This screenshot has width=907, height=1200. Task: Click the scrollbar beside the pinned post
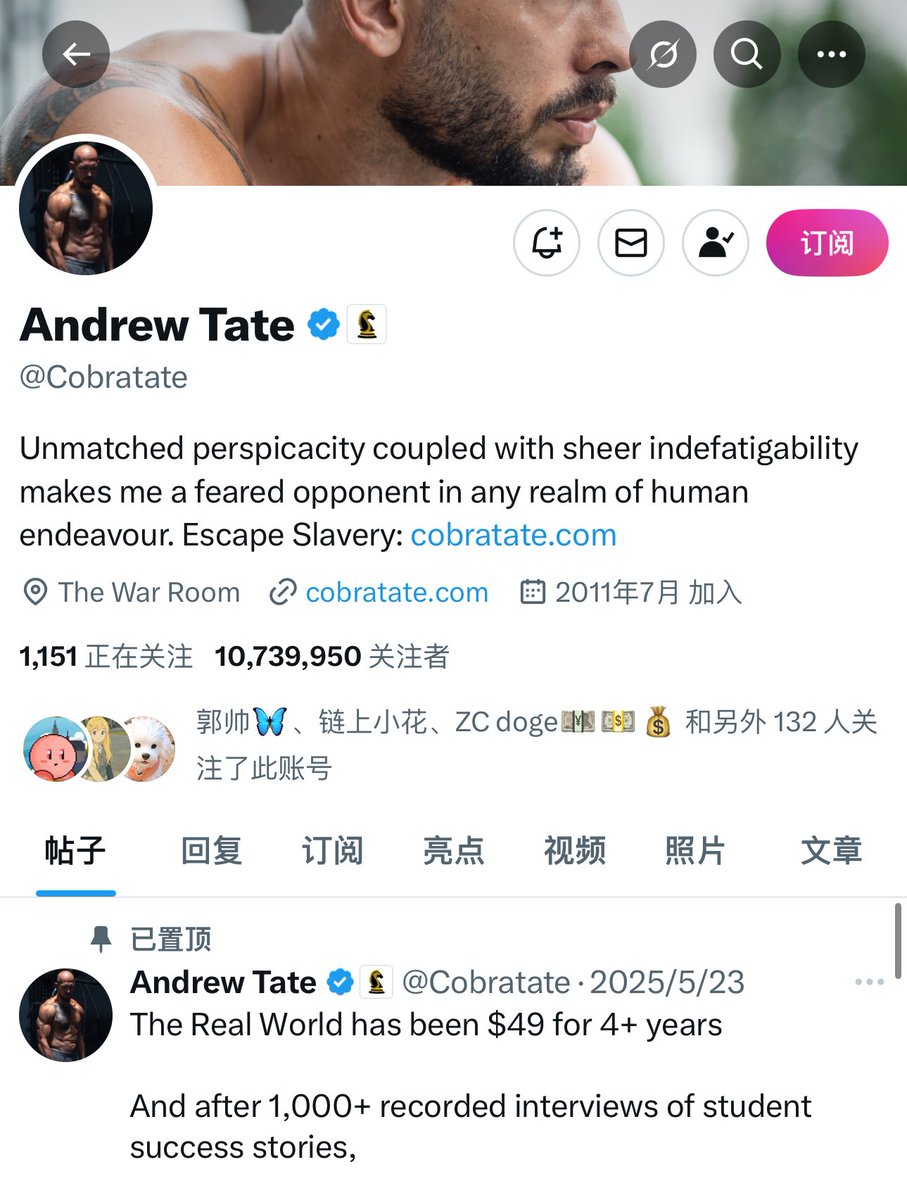pos(897,943)
